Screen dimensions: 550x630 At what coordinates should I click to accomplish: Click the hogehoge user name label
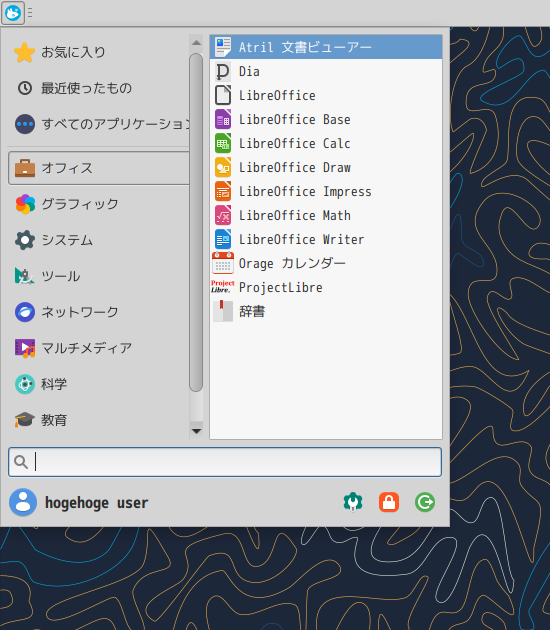tap(96, 503)
